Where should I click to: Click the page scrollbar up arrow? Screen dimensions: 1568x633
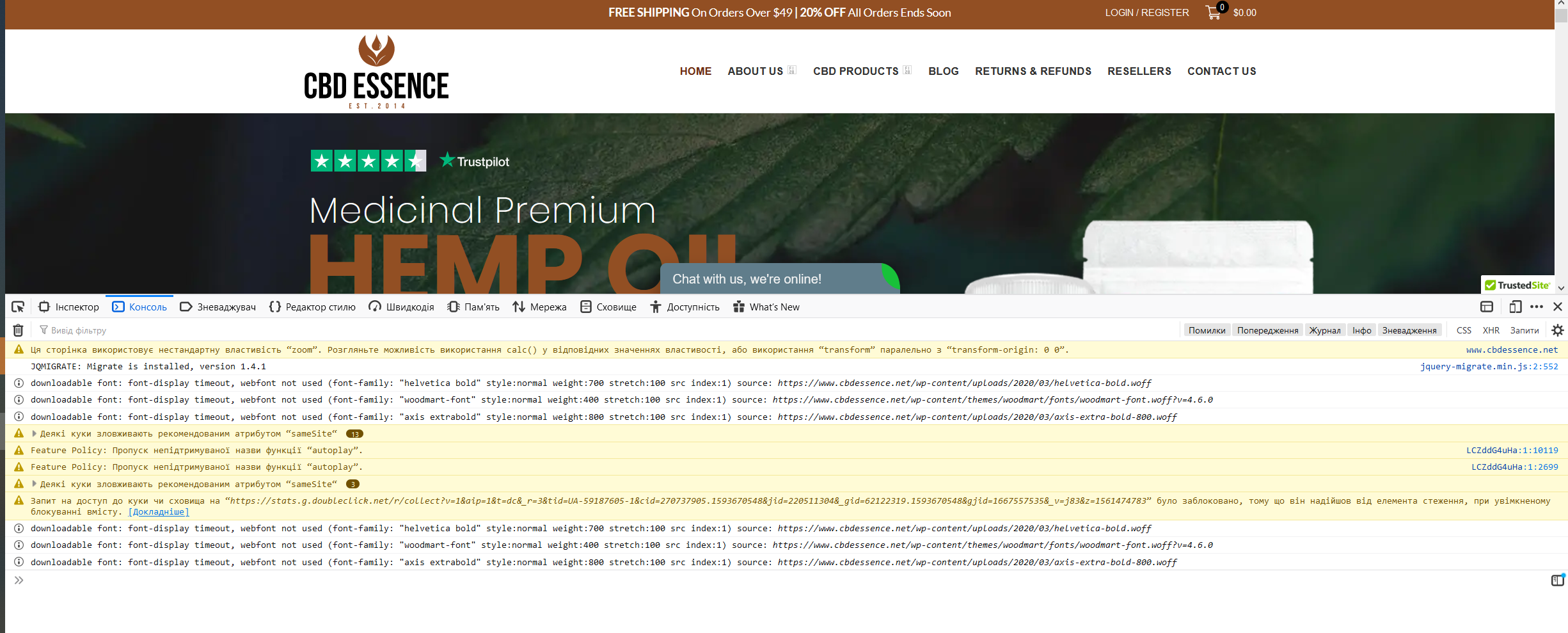[x=1561, y=4]
